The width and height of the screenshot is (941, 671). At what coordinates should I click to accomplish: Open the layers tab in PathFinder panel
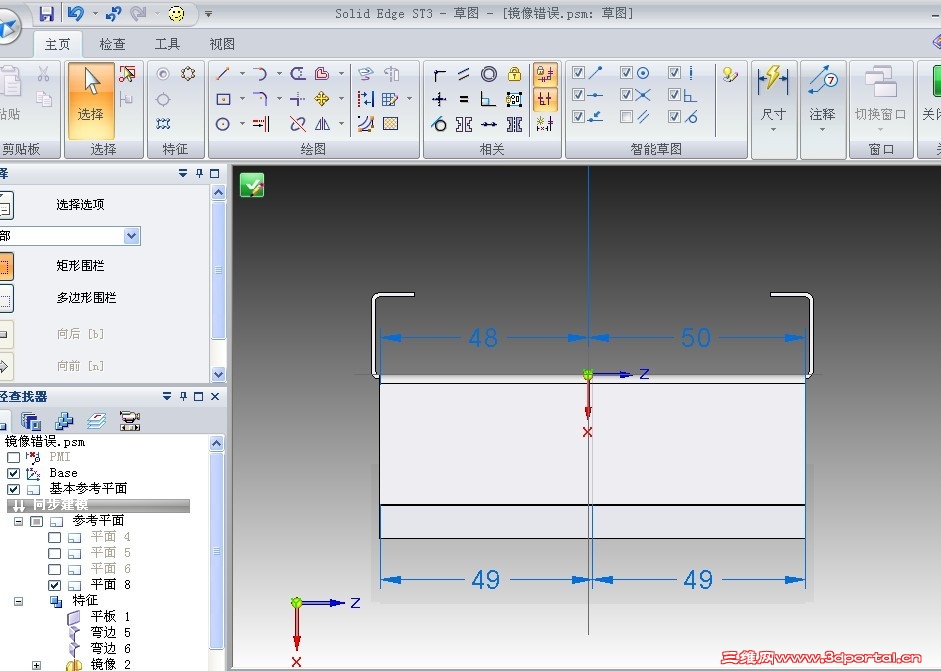point(97,421)
